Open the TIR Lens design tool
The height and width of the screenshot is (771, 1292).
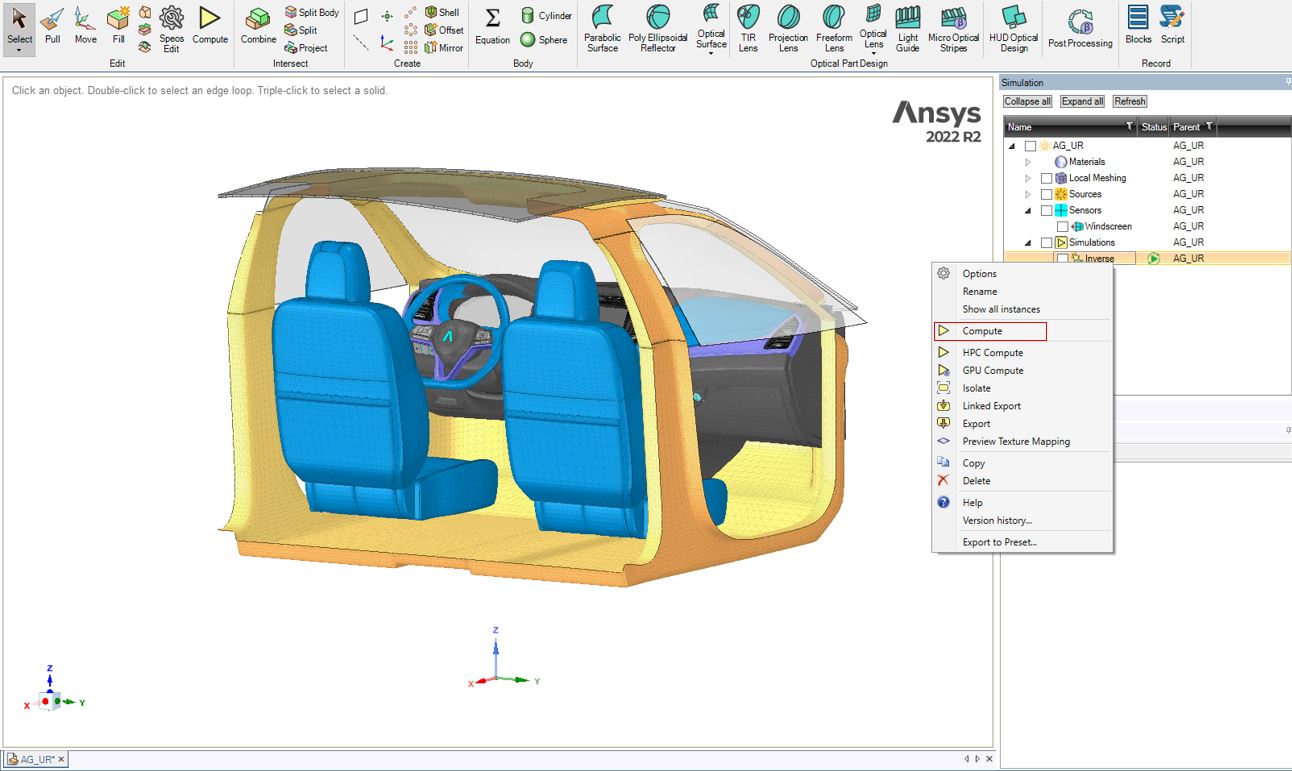pos(747,28)
